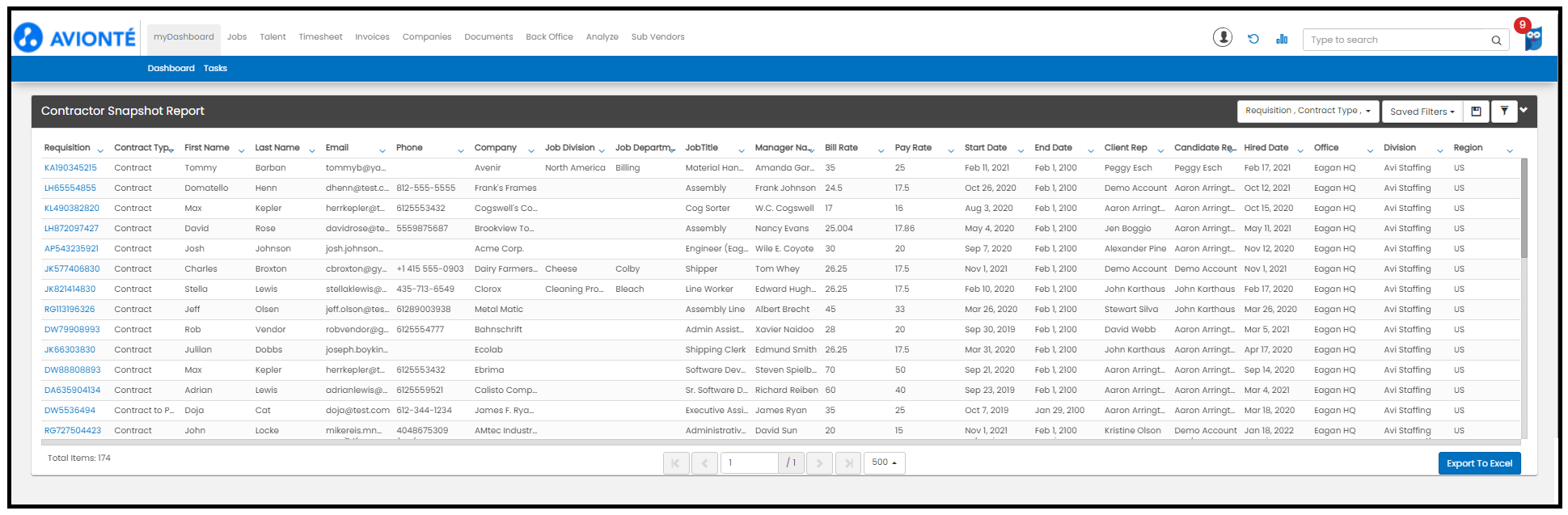
Task: Open the bar chart analytics icon
Action: point(1282,39)
